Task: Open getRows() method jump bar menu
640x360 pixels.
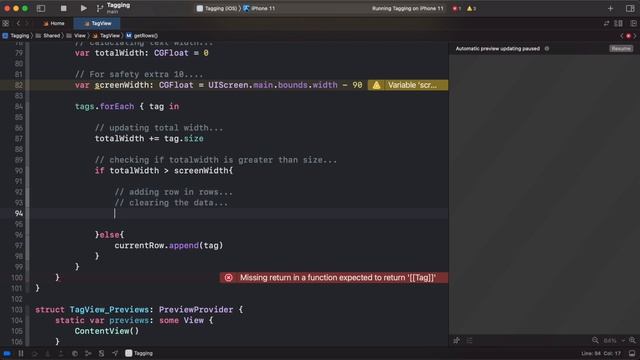Action: [142, 36]
